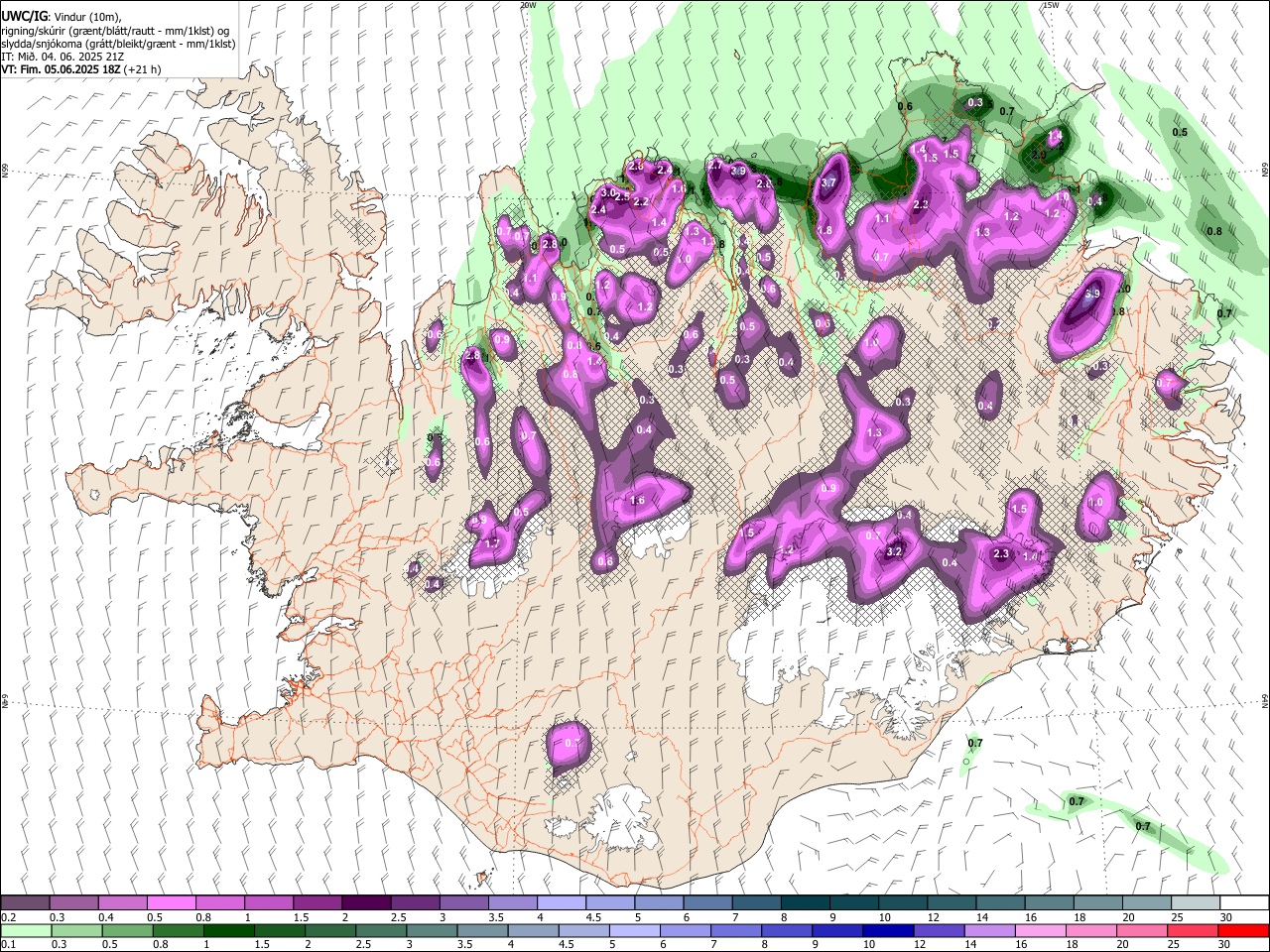Click the "30" label under the top legend row

tap(1225, 917)
